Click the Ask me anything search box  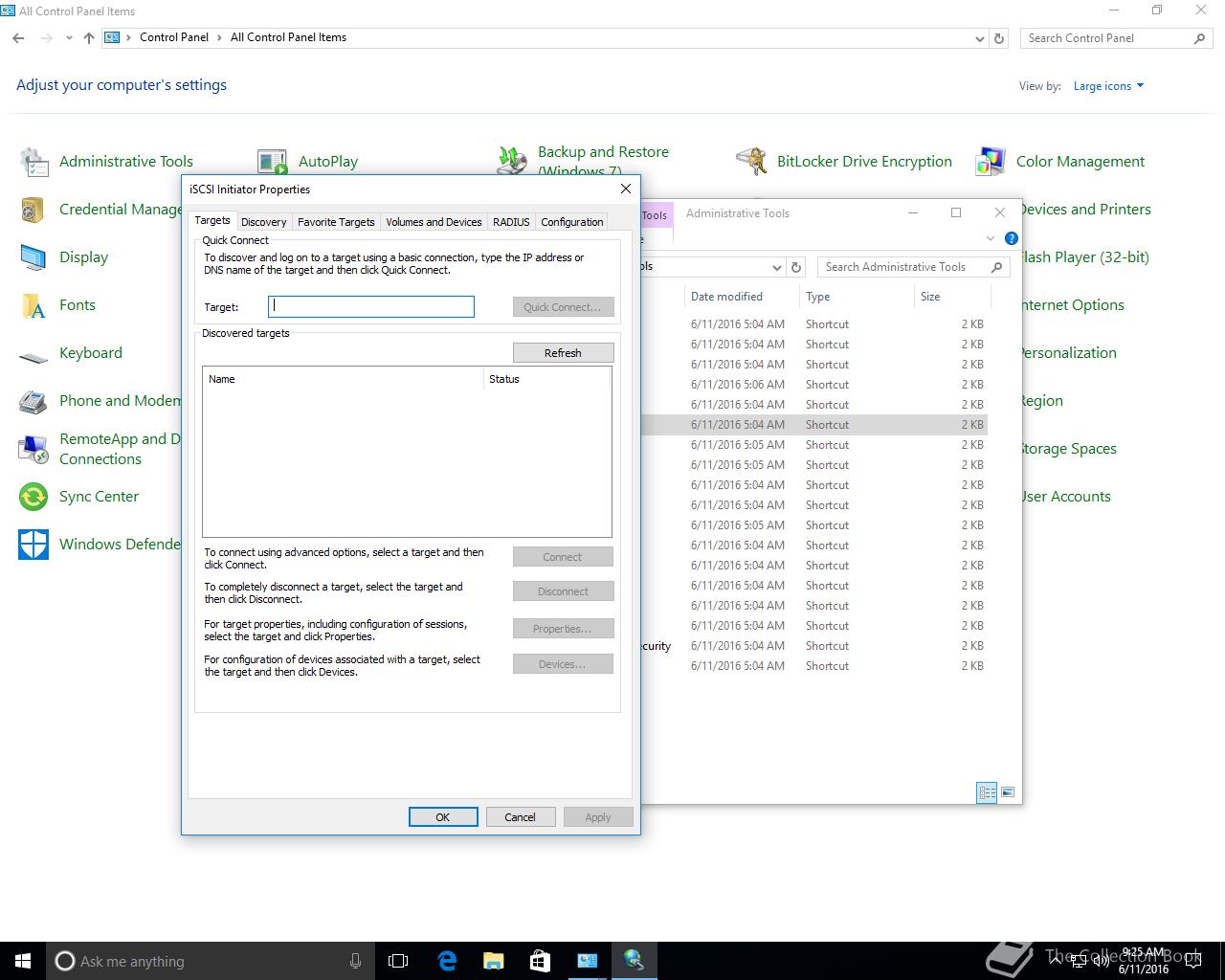click(x=209, y=961)
